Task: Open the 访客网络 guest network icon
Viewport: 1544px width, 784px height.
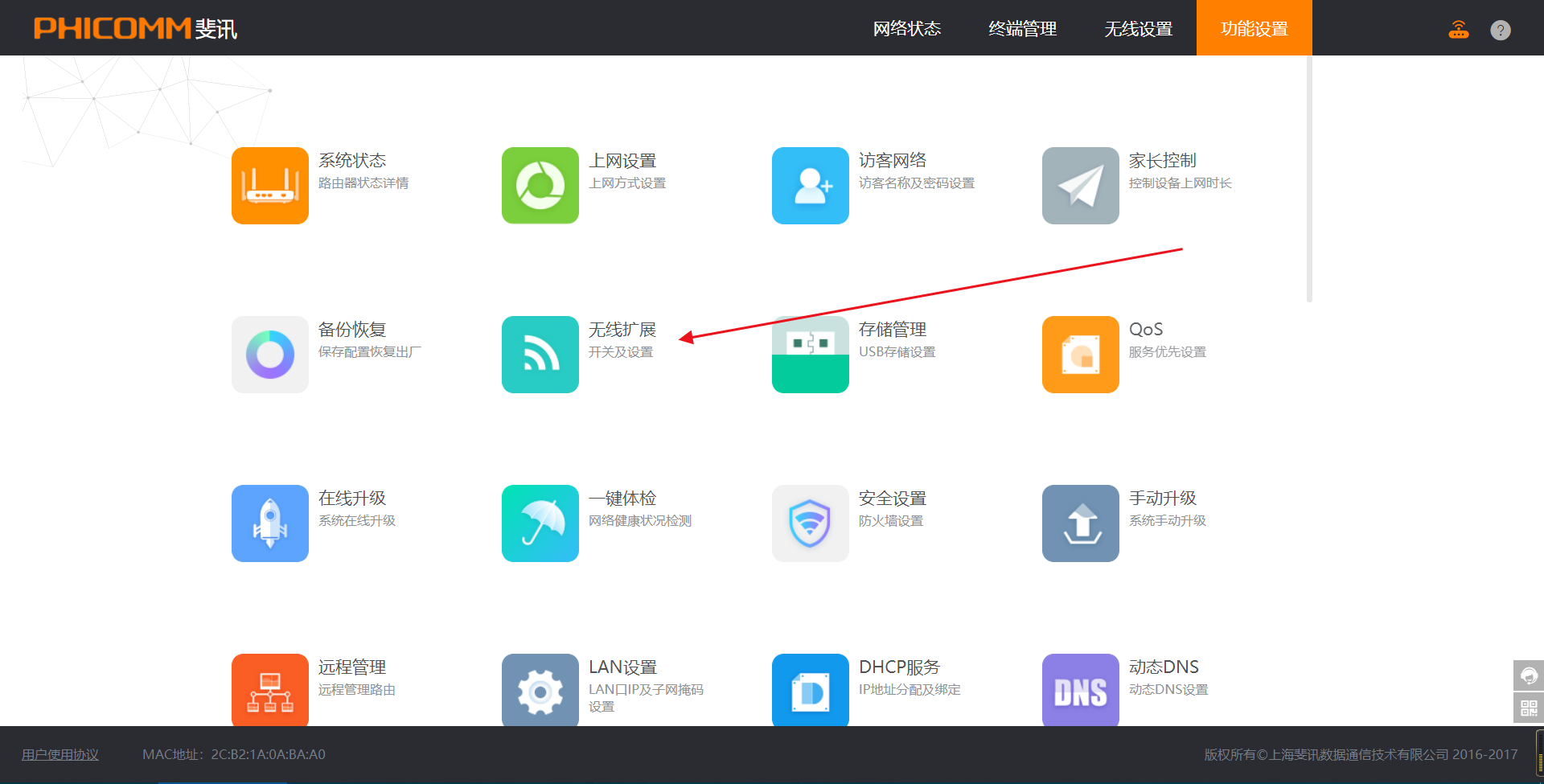Action: pyautogui.click(x=811, y=186)
